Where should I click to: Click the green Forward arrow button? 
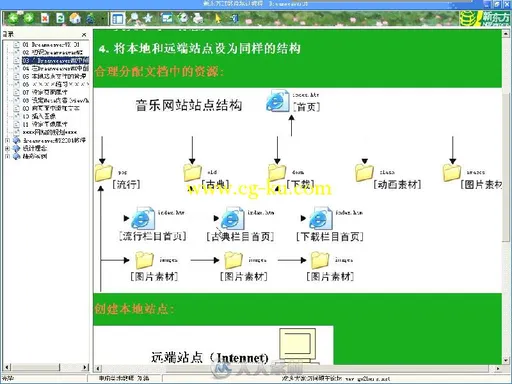[28, 18]
